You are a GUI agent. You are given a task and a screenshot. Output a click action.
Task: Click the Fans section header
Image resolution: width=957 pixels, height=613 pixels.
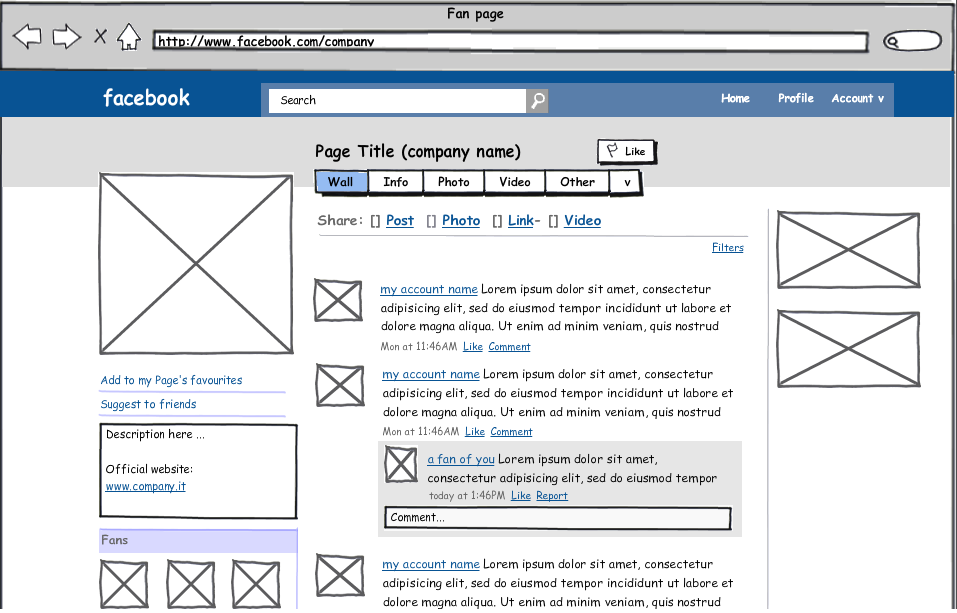(x=198, y=540)
